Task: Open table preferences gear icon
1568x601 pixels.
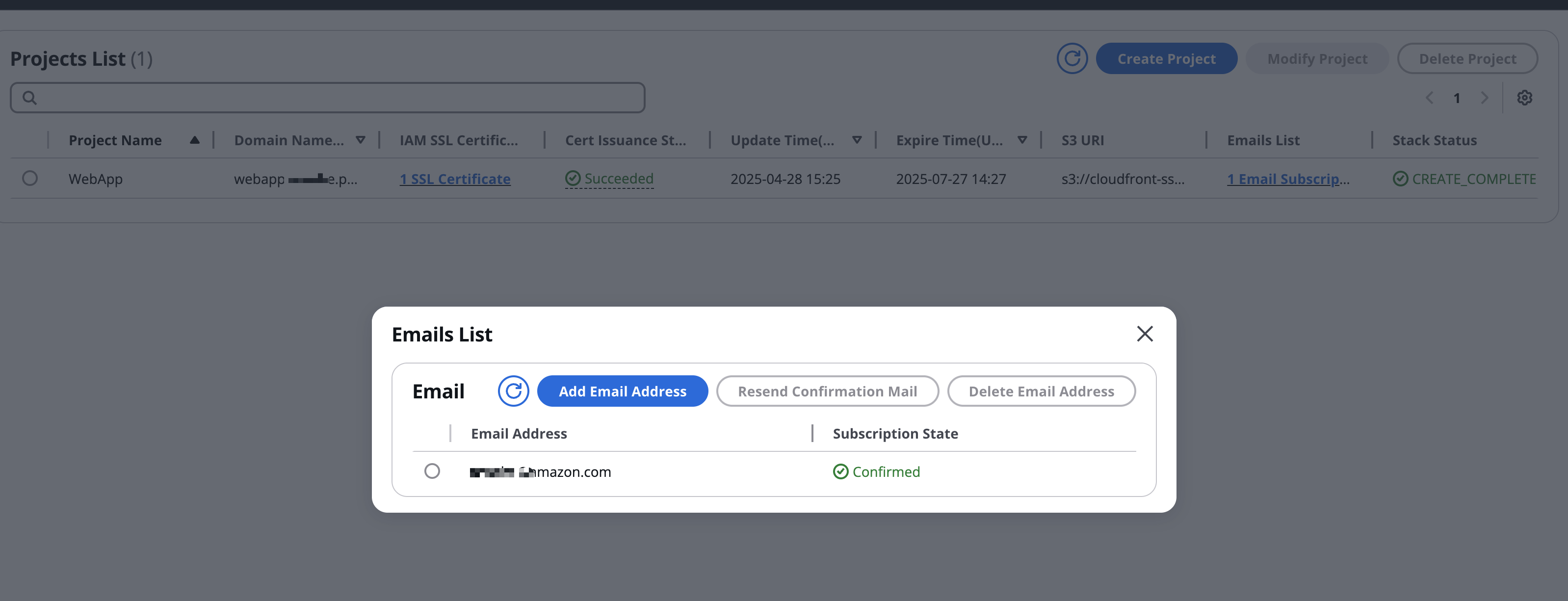Action: (x=1524, y=98)
